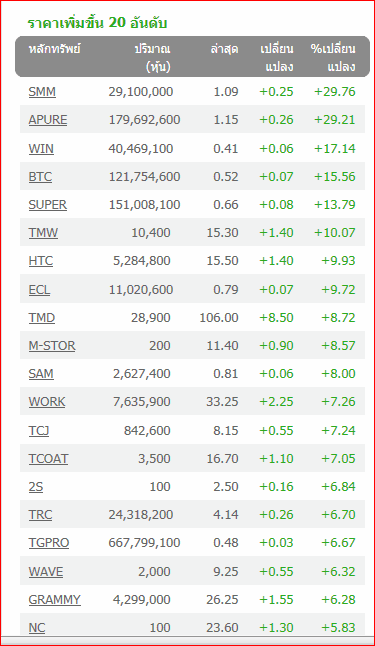The image size is (375, 646).
Task: Select the 2S ticker link
Action: pyautogui.click(x=36, y=486)
